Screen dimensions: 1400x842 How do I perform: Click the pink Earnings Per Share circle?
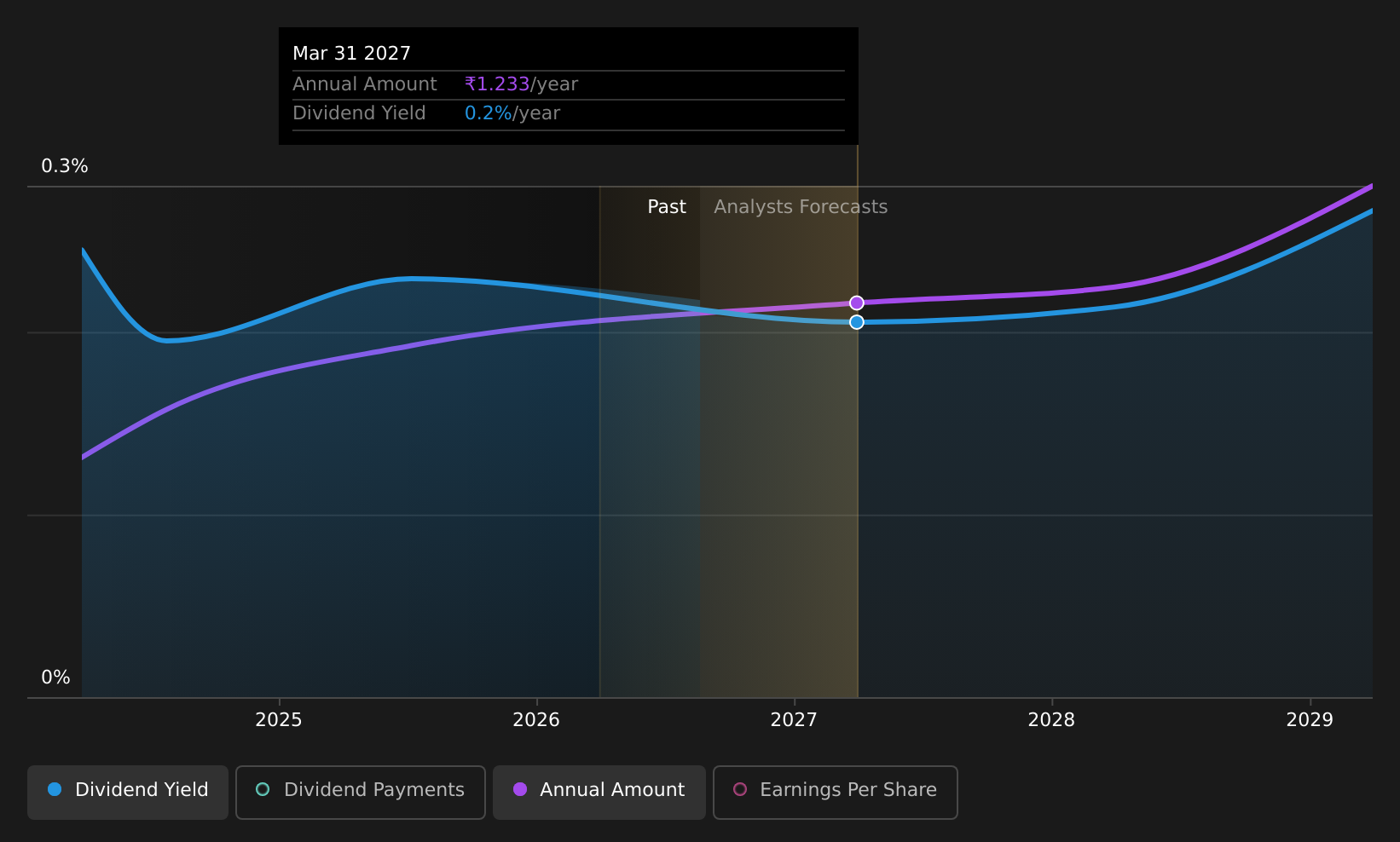pyautogui.click(x=740, y=789)
